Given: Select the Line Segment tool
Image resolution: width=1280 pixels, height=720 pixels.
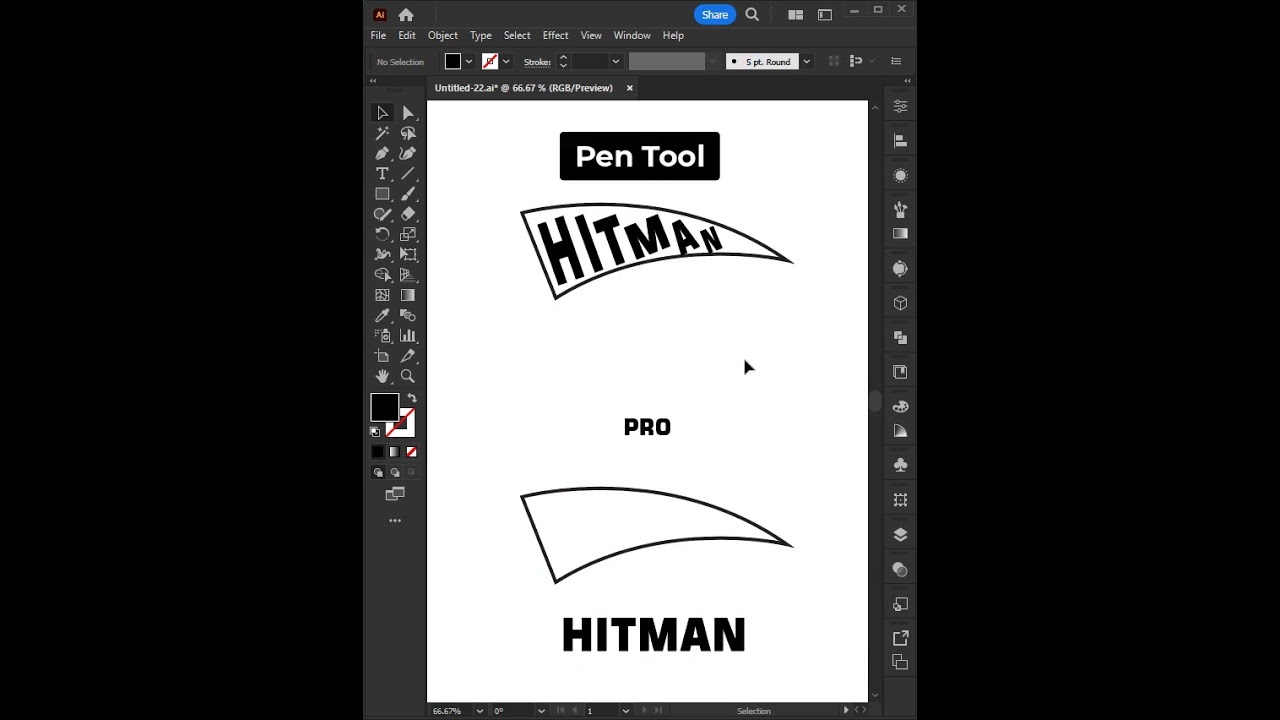Looking at the screenshot, I should pyautogui.click(x=408, y=174).
